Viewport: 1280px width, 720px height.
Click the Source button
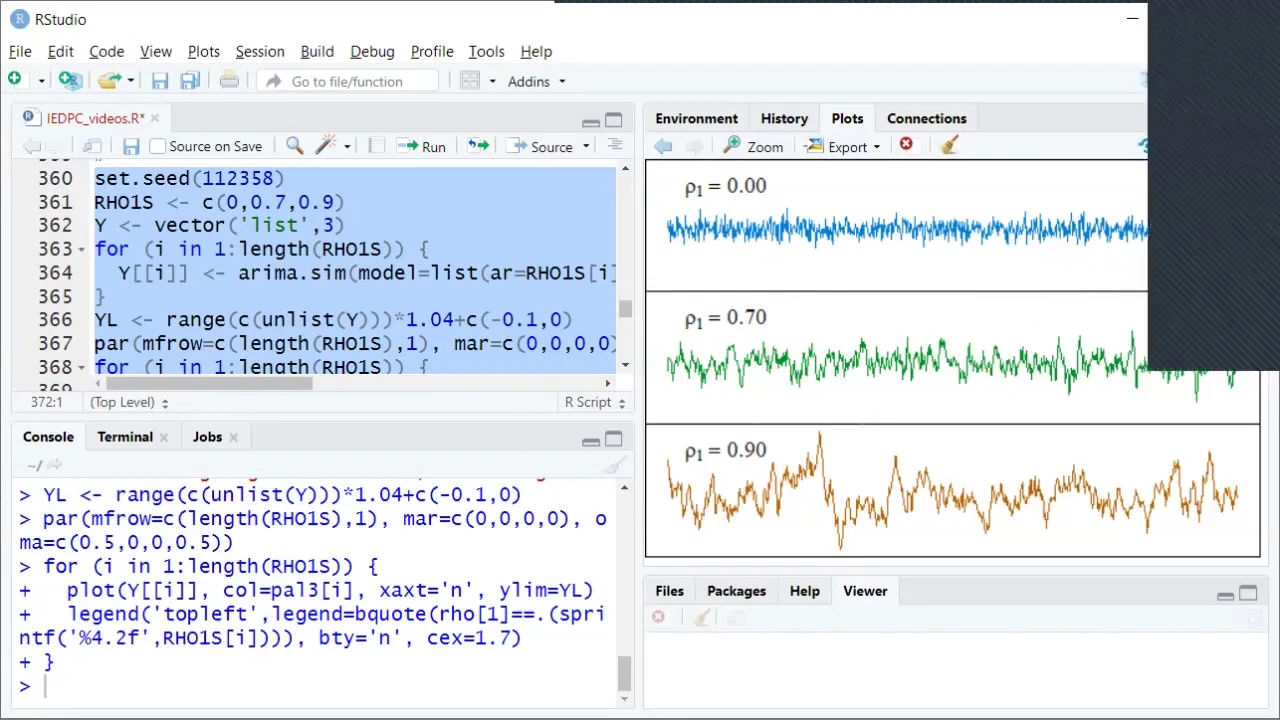coord(541,146)
